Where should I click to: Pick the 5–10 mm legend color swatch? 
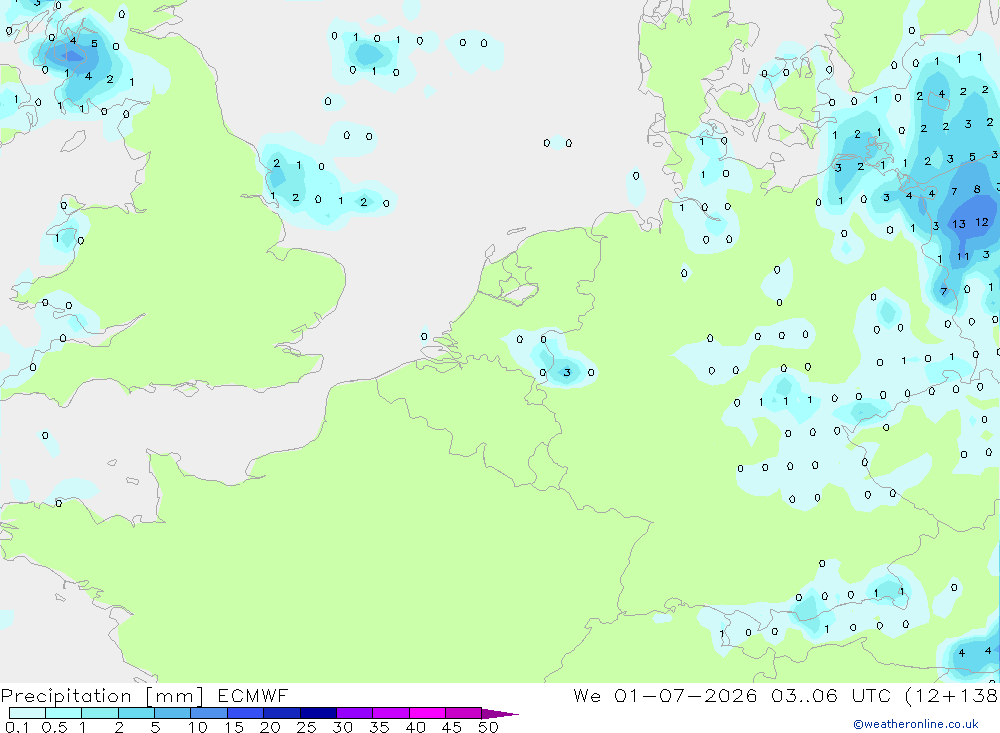pyautogui.click(x=173, y=713)
